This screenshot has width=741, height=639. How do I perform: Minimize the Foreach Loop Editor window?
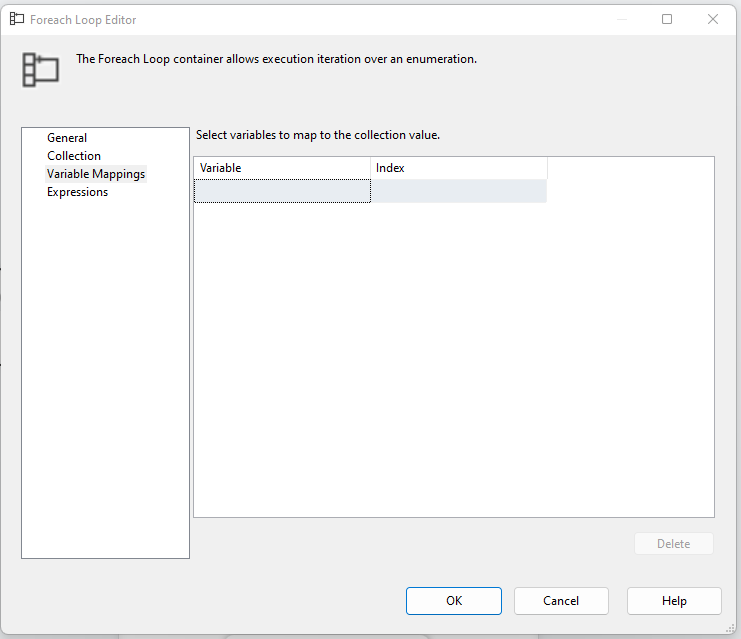tap(621, 19)
